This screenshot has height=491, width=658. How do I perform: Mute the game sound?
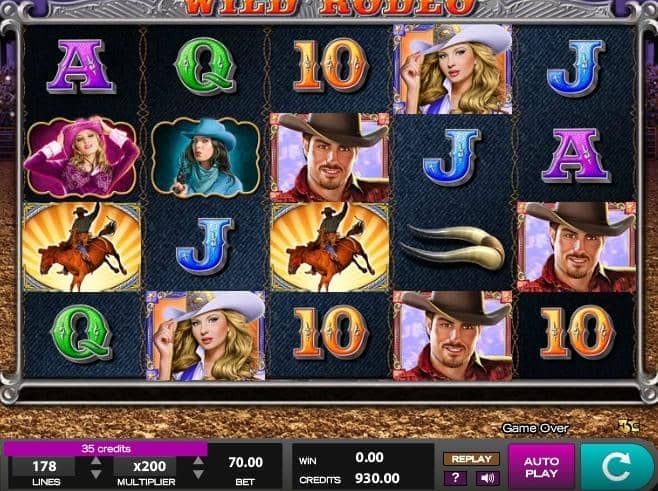(487, 478)
